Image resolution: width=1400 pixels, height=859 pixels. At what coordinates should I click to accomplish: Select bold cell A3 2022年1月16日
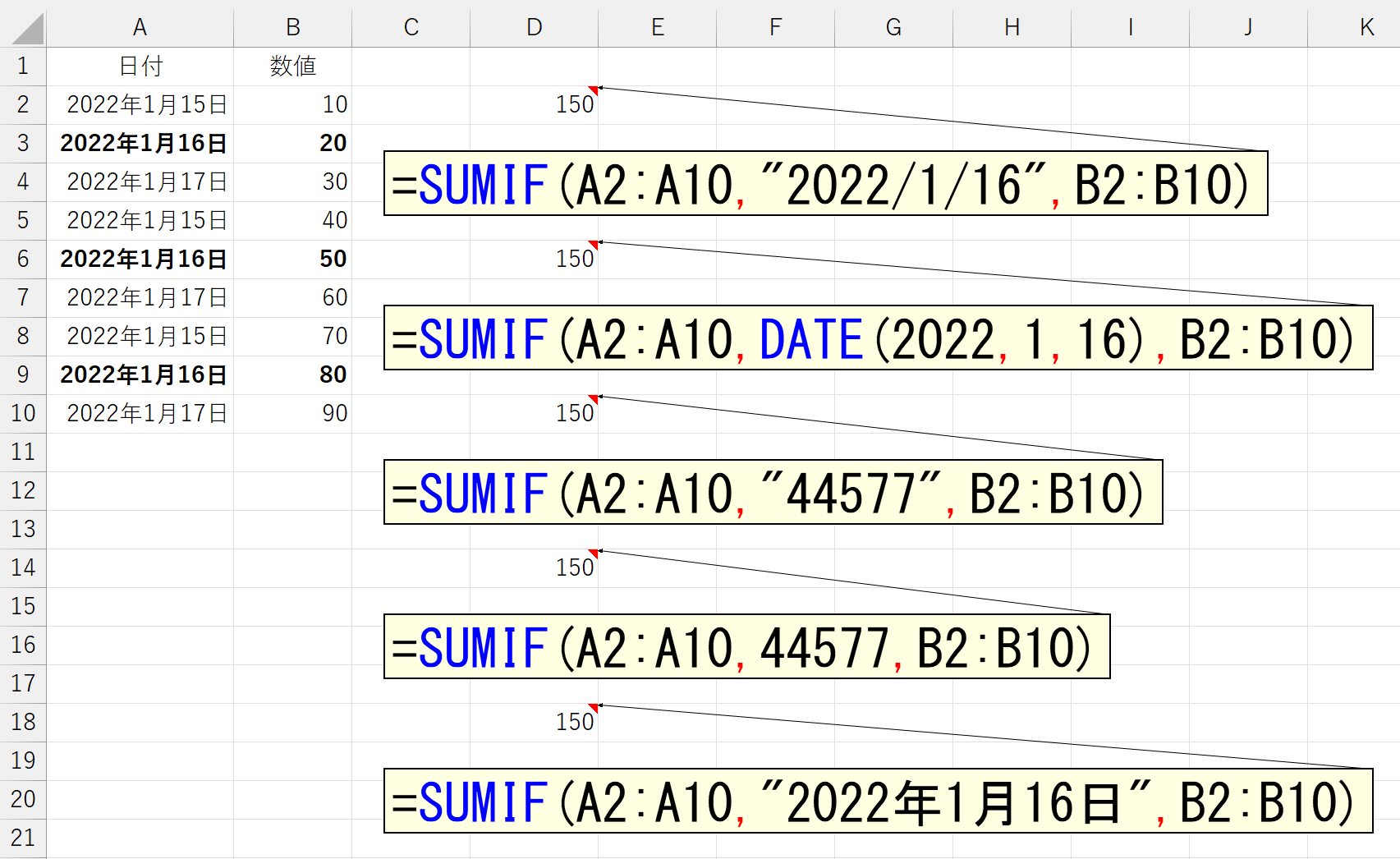140,144
